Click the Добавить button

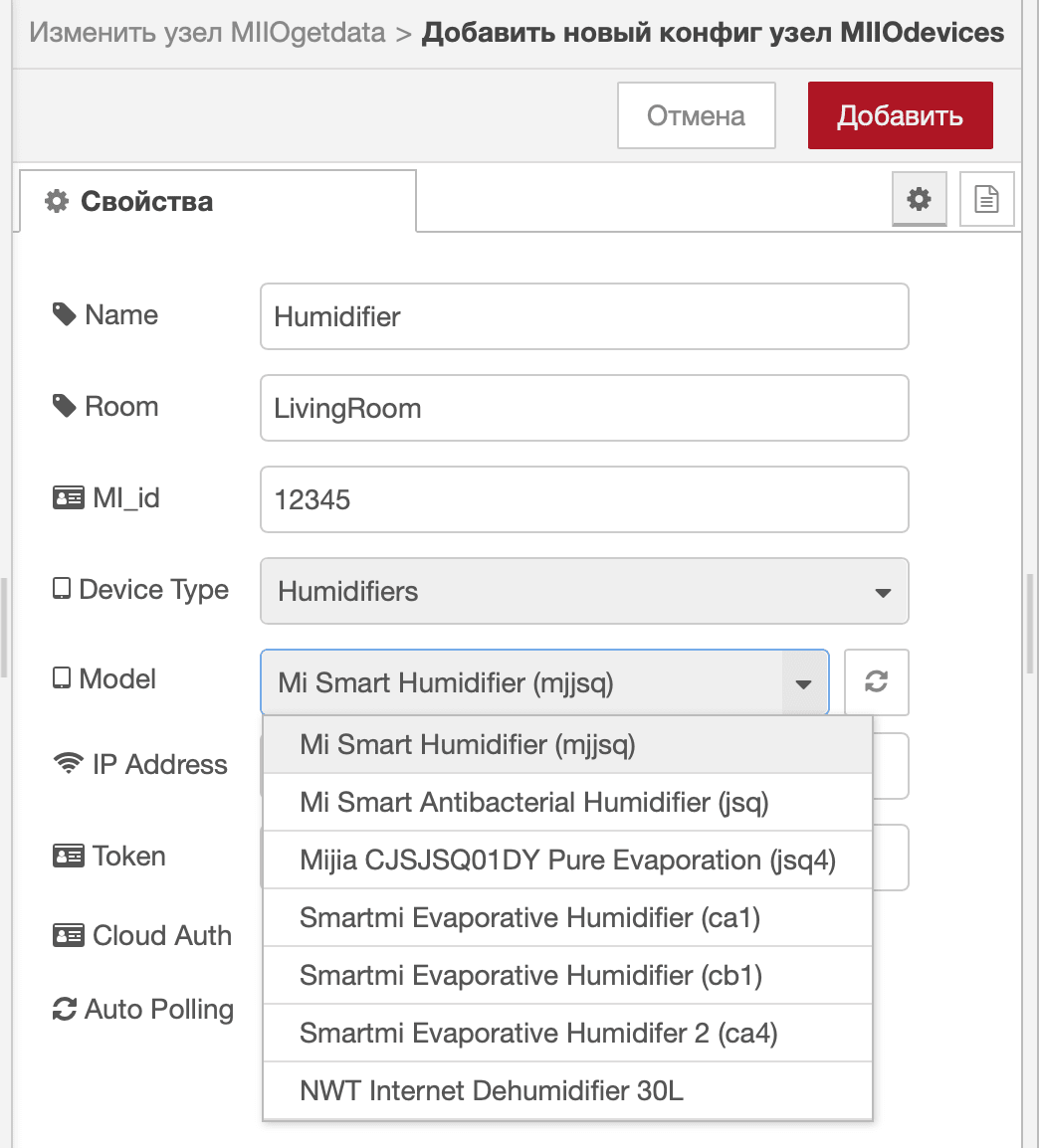pos(900,115)
